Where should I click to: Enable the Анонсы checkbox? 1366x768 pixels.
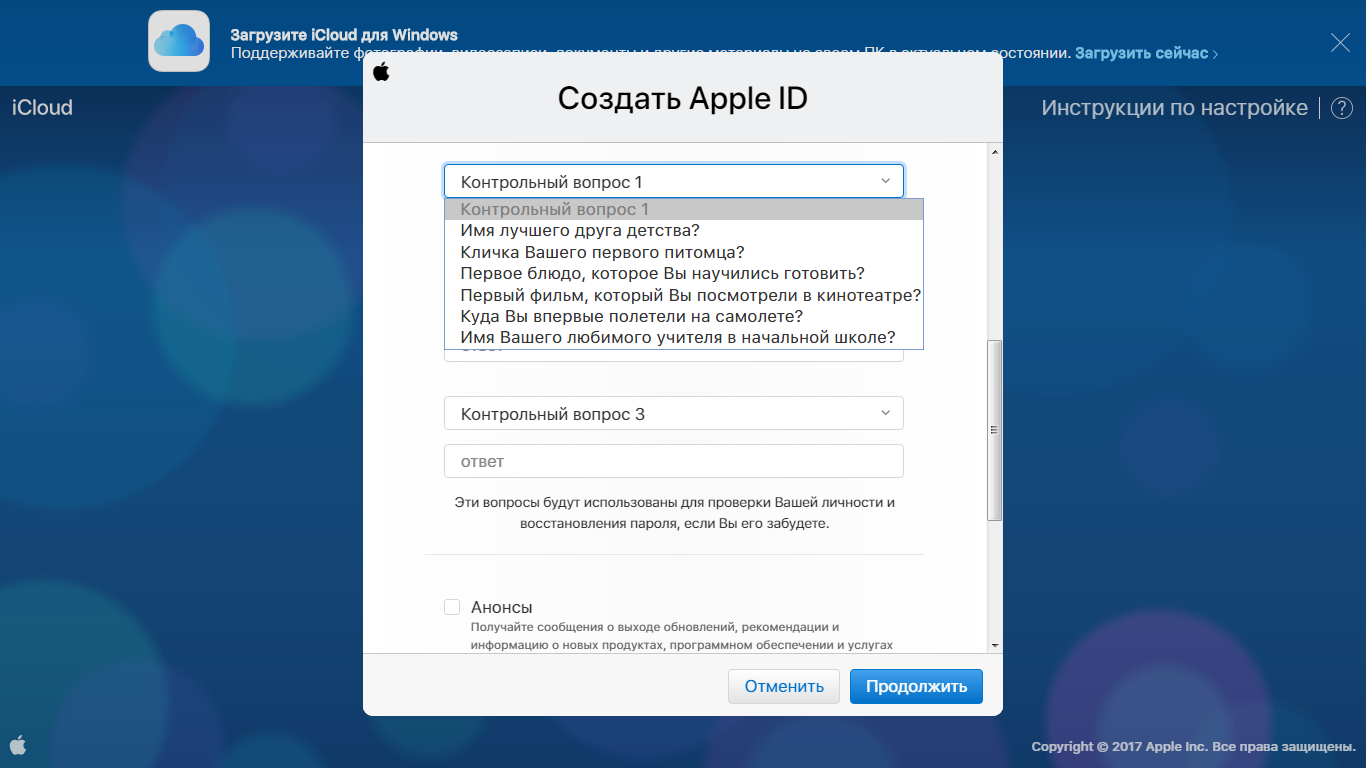point(452,607)
